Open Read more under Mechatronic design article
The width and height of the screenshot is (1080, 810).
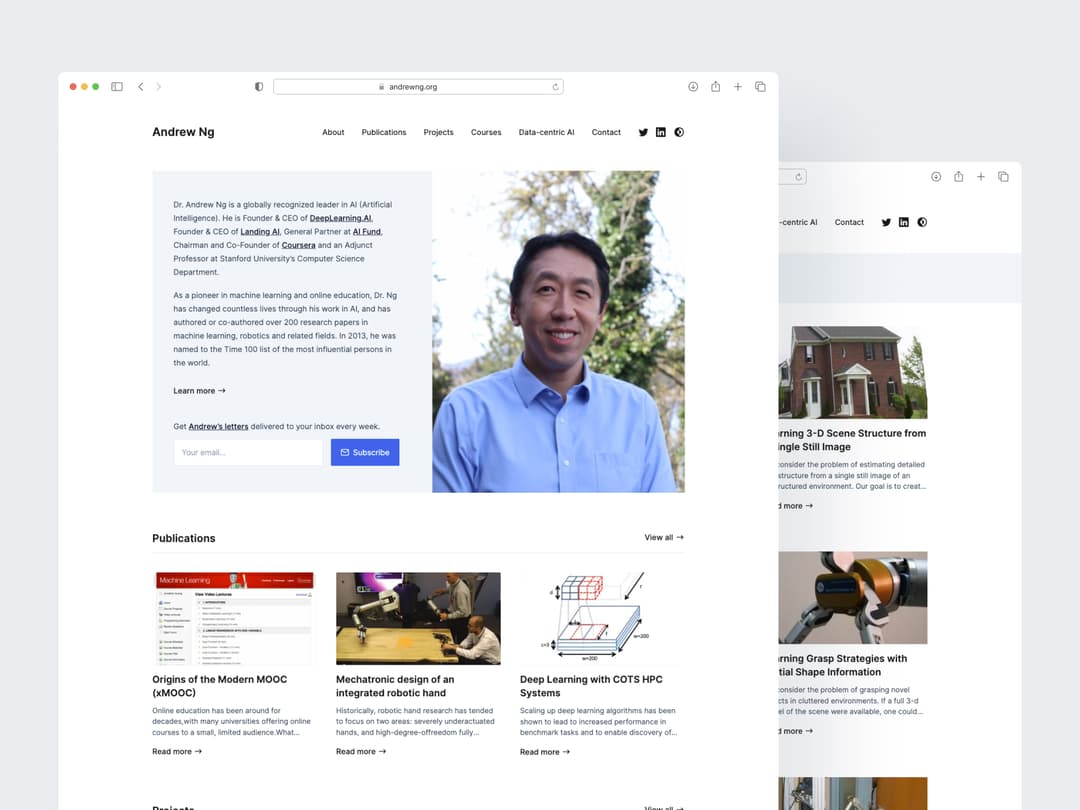[360, 751]
